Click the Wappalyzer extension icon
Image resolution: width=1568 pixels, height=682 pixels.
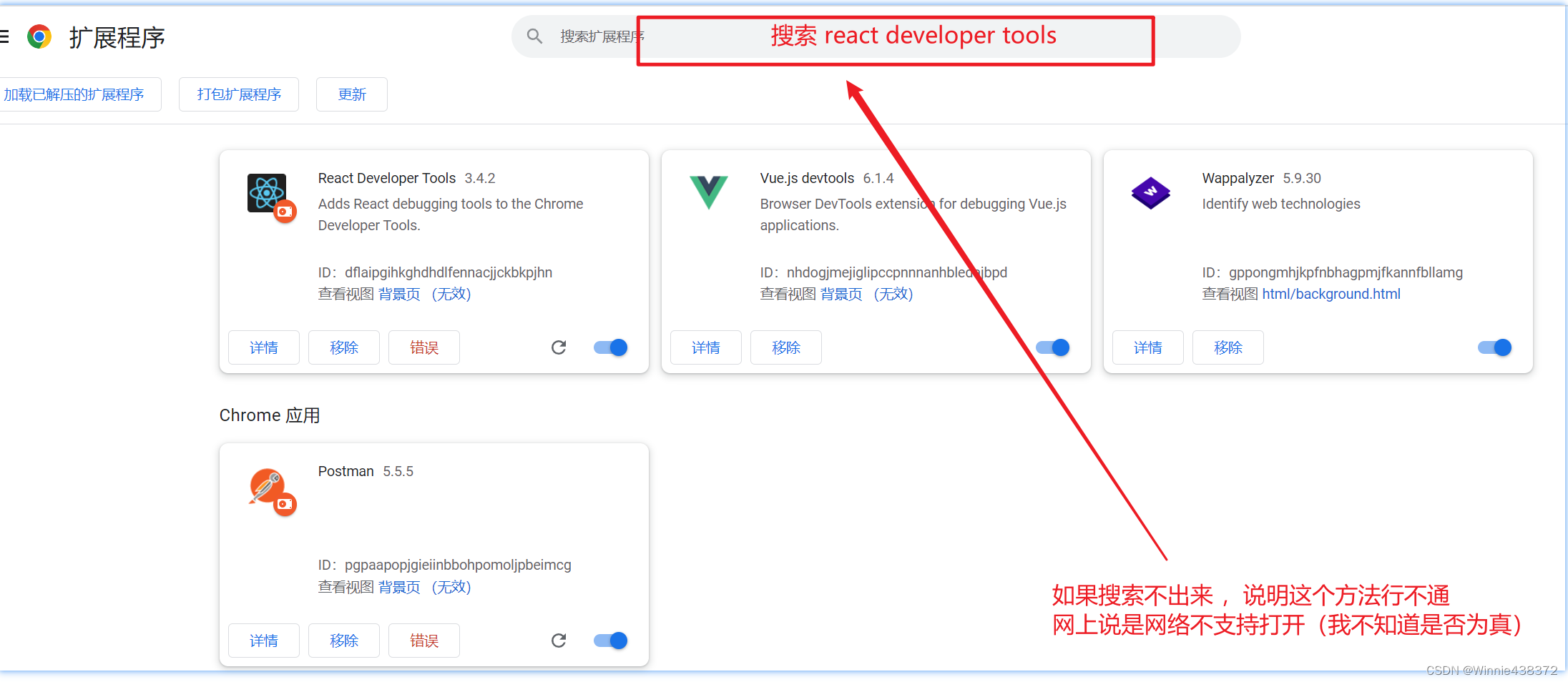1150,193
